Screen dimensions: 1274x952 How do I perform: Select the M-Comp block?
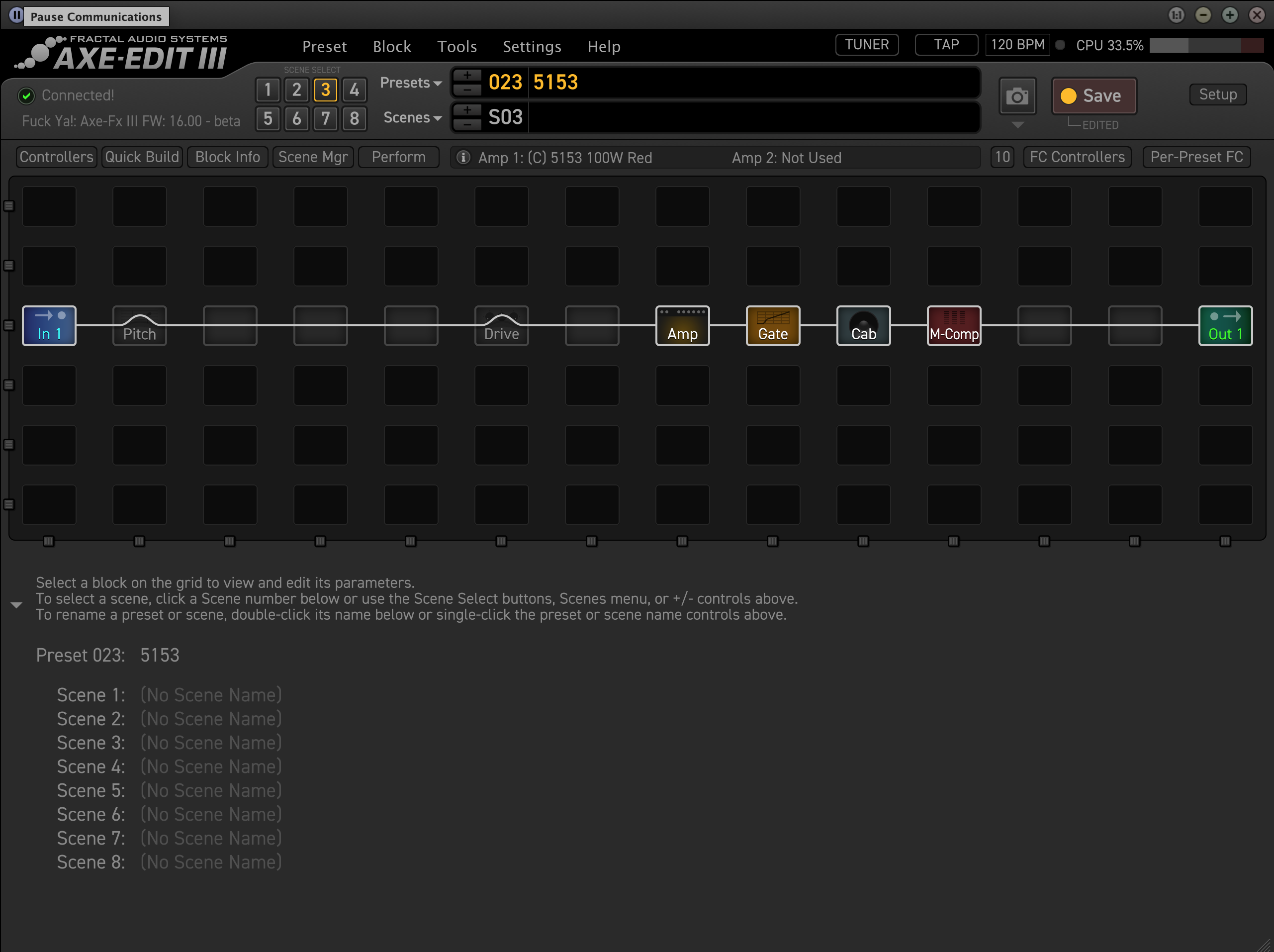(x=954, y=325)
